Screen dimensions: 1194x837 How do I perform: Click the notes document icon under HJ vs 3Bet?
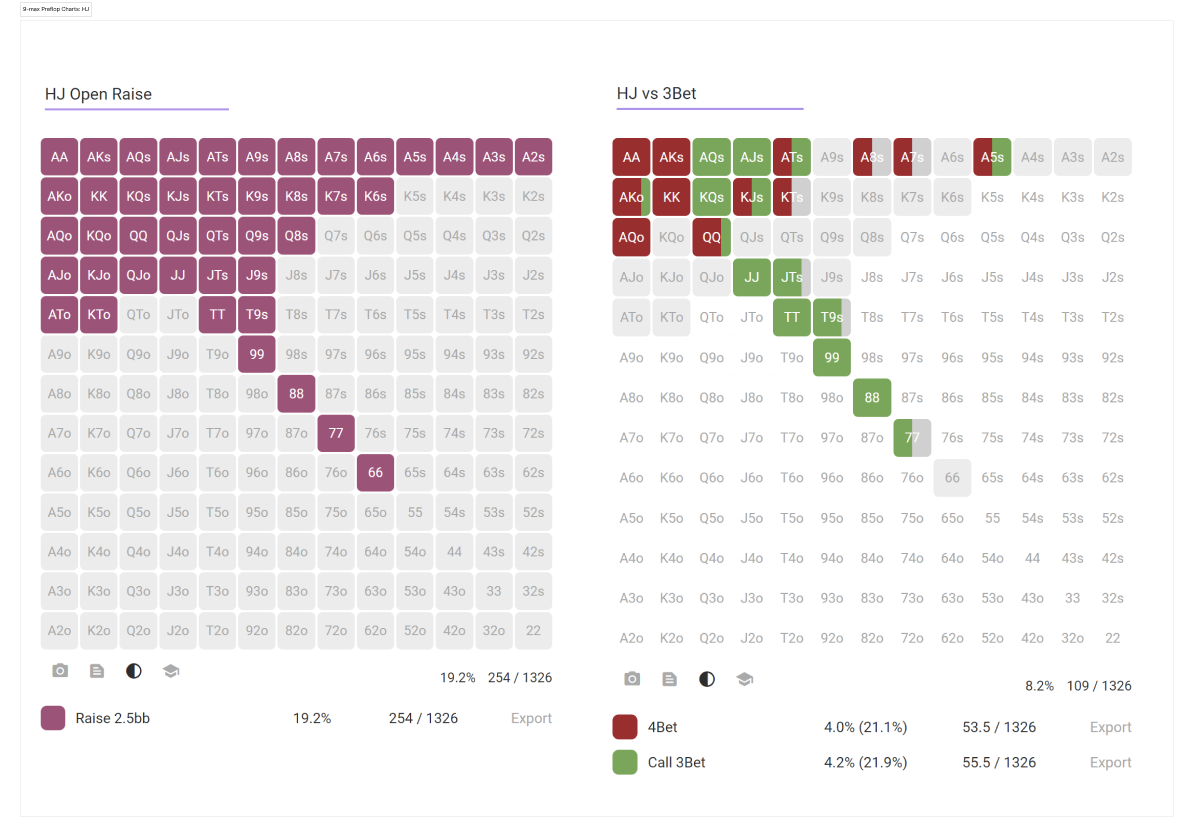pyautogui.click(x=669, y=679)
